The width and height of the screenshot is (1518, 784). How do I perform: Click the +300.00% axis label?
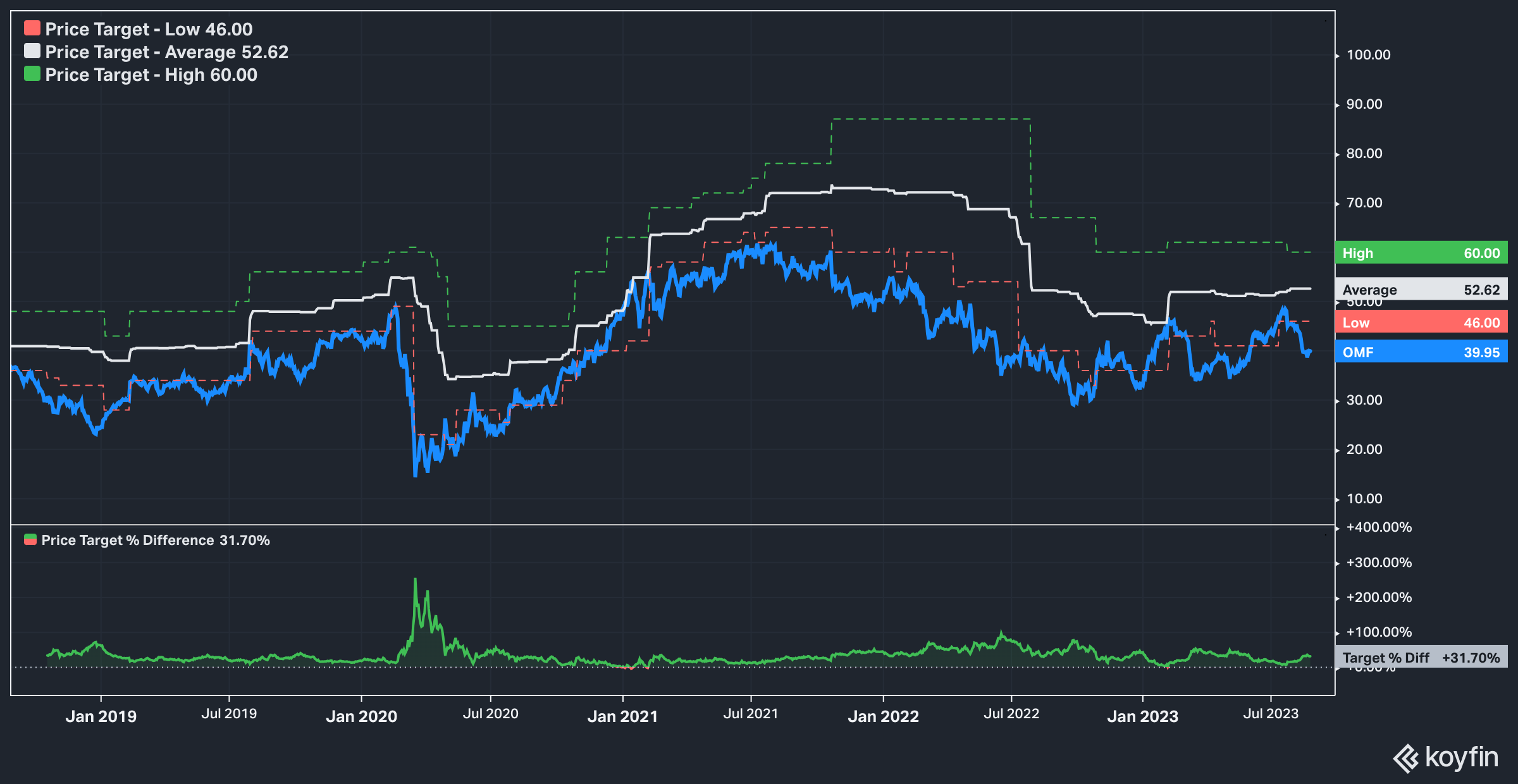click(1379, 563)
